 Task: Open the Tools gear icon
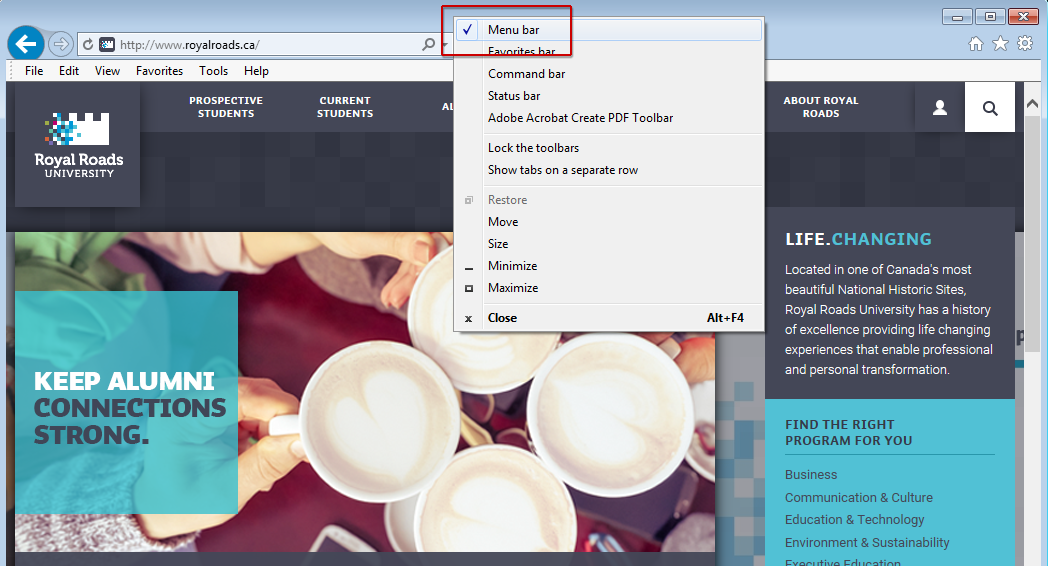click(x=1025, y=44)
